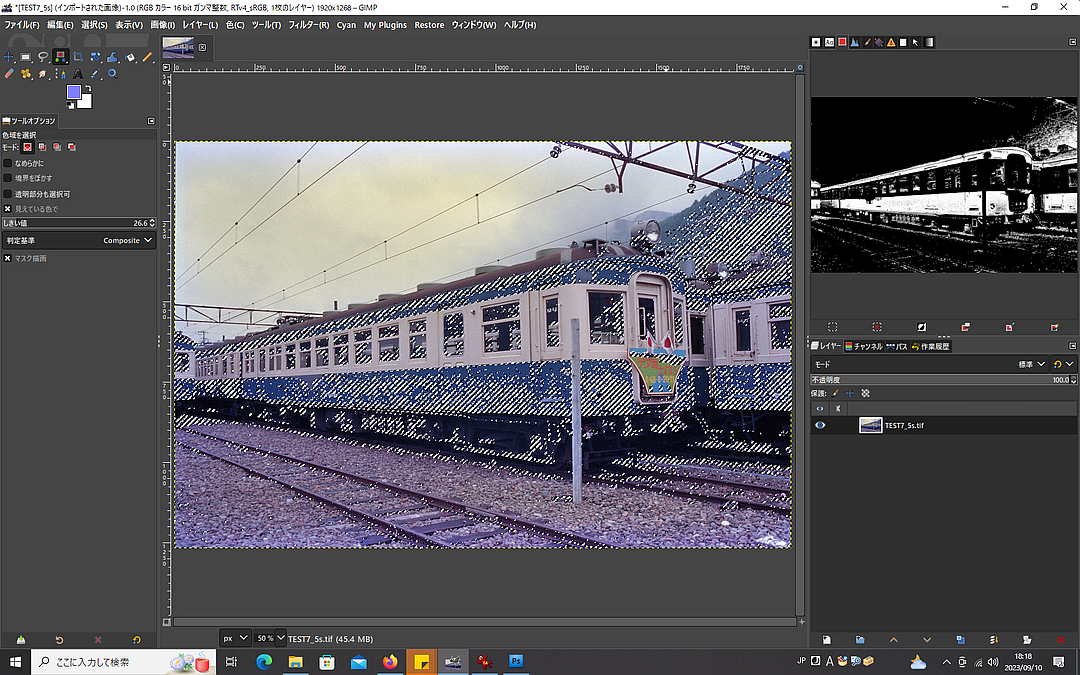Screen dimensions: 1080x675
Task: Open the 選択(S) menu
Action: click(94, 25)
